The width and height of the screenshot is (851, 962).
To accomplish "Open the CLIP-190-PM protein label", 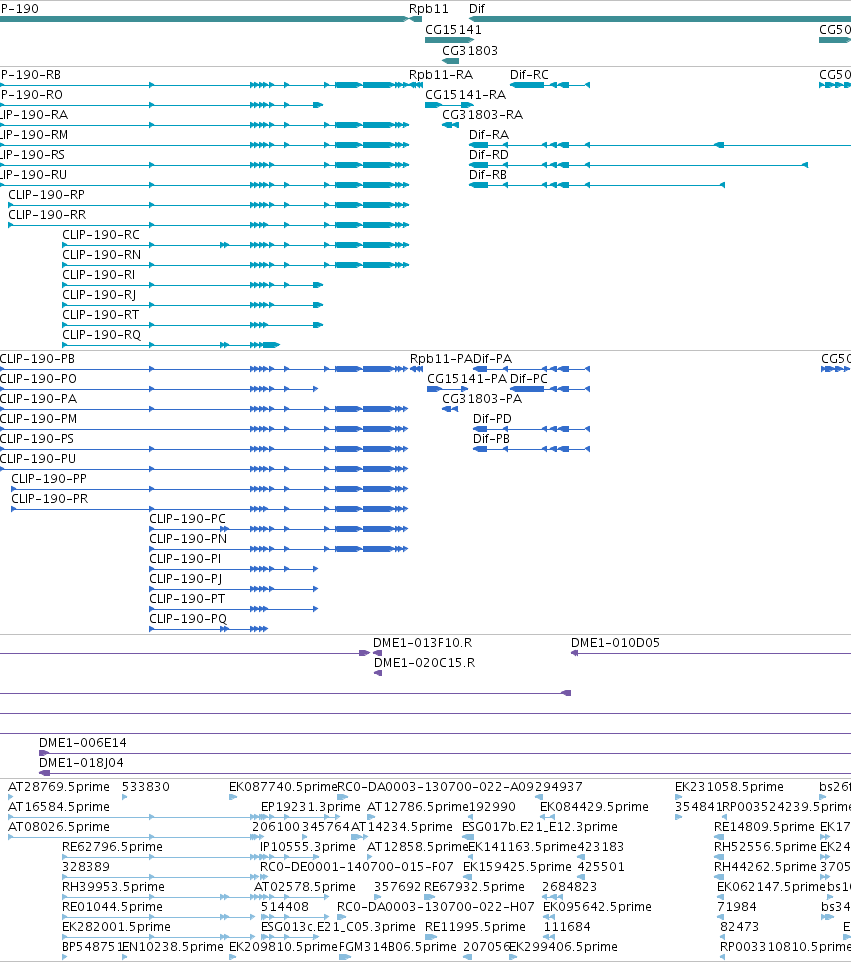I will click(38, 418).
